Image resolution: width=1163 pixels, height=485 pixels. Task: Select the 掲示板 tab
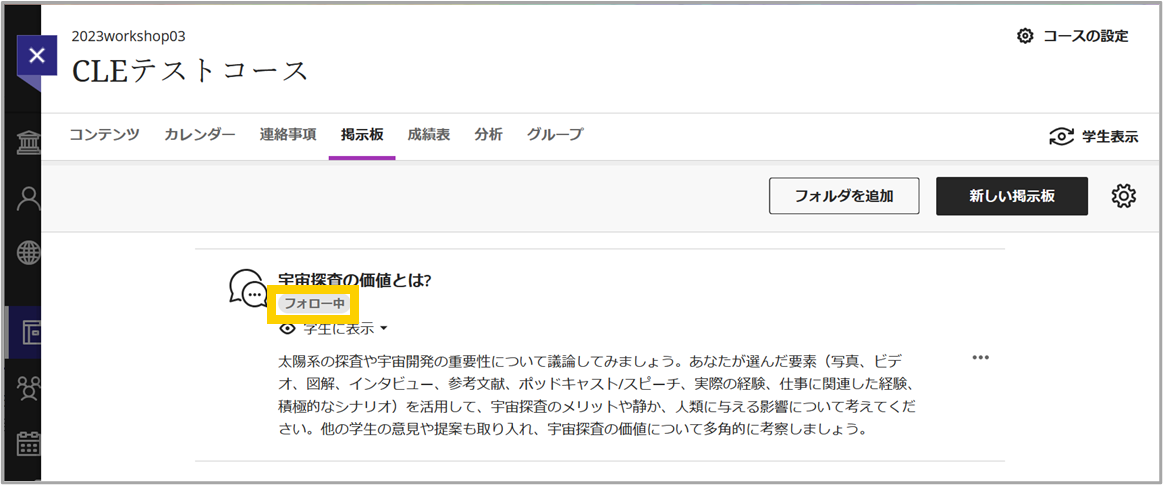click(362, 135)
